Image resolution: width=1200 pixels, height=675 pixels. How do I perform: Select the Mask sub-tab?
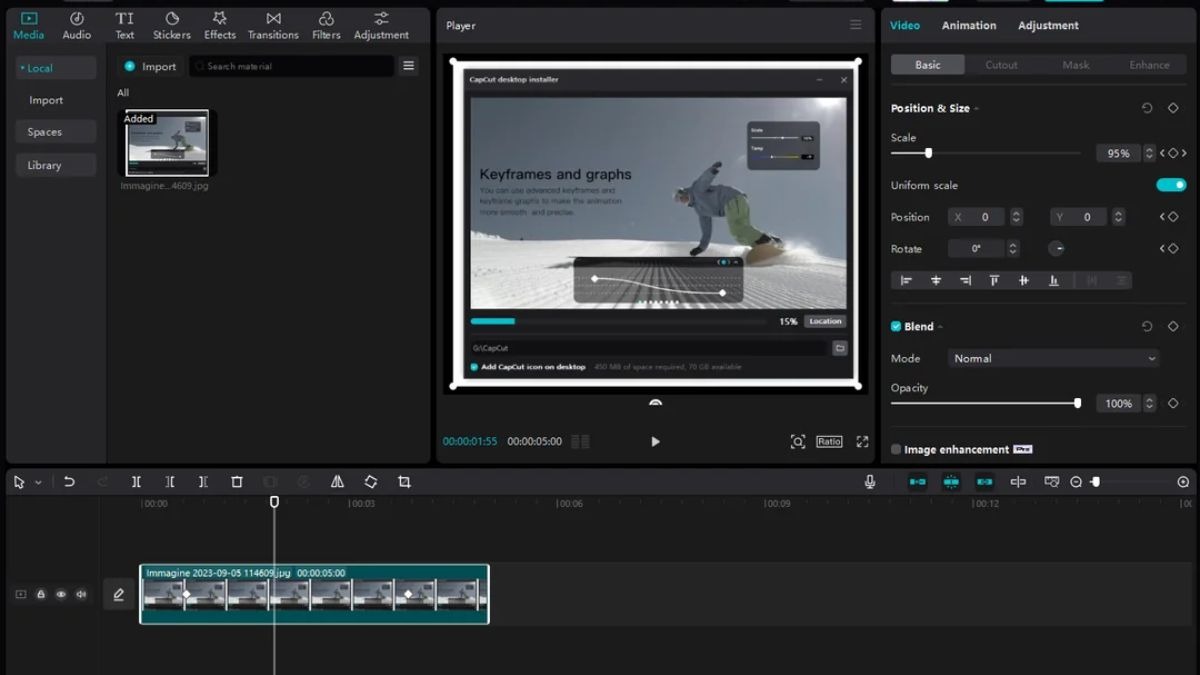coord(1076,65)
